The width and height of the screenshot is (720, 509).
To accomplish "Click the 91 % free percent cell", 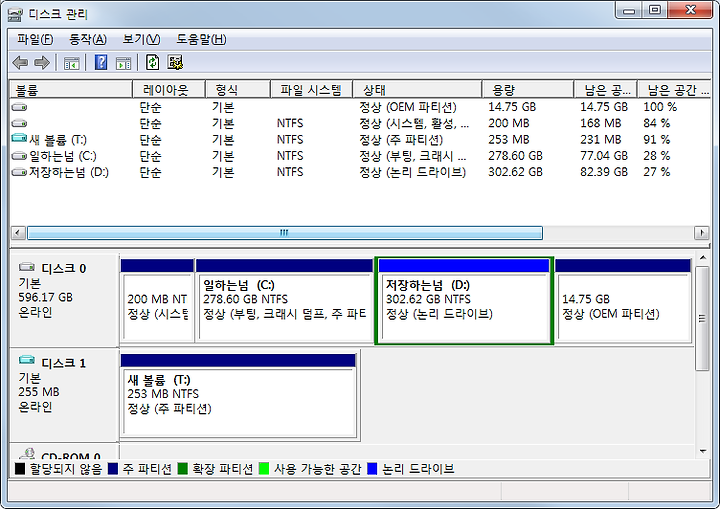I will point(657,140).
